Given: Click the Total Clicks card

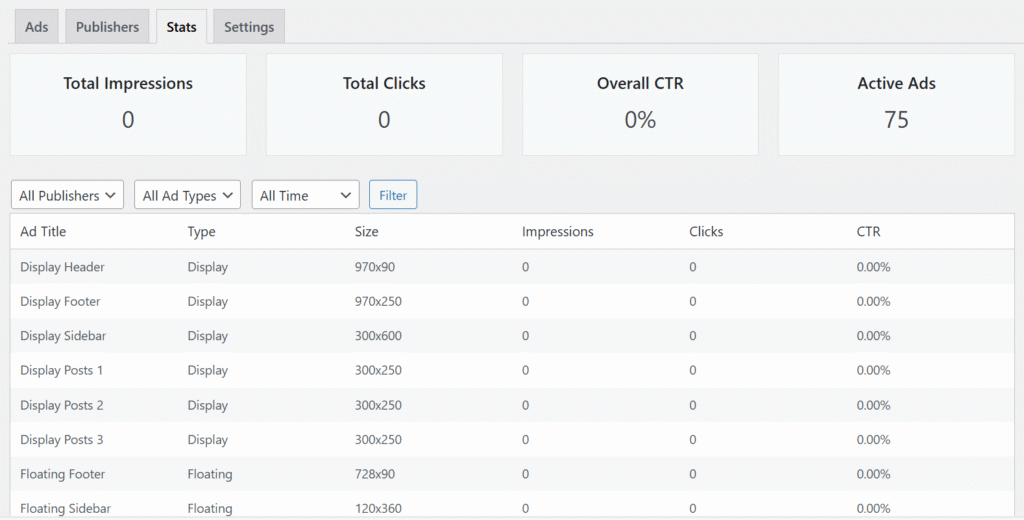Looking at the screenshot, I should pyautogui.click(x=384, y=105).
